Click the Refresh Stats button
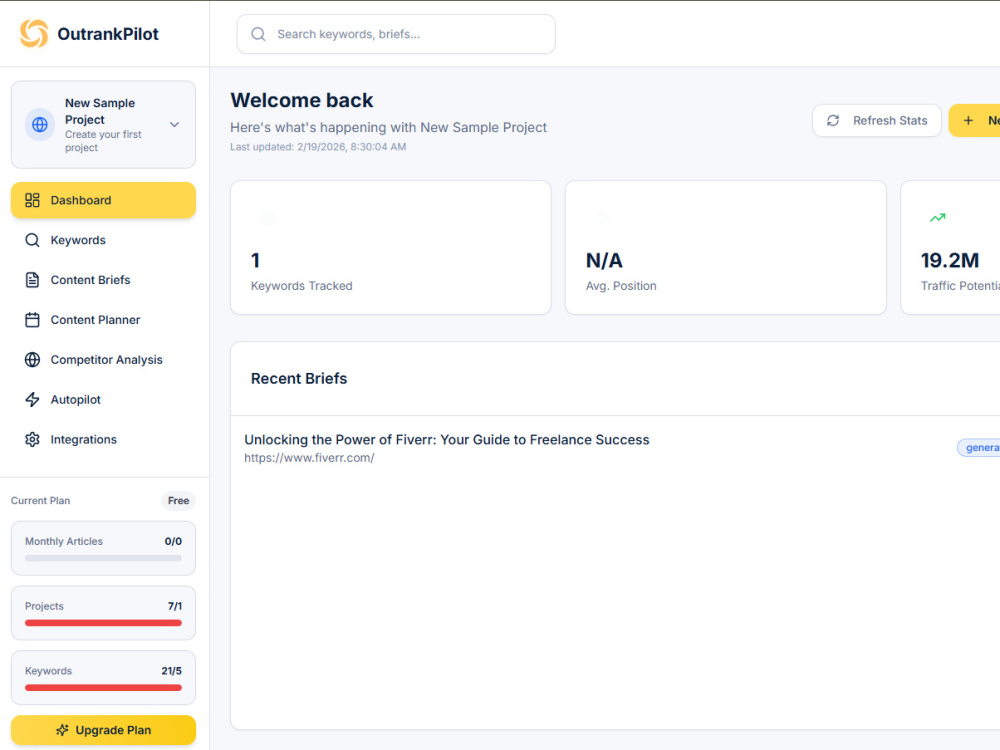The height and width of the screenshot is (750, 1000). click(x=877, y=121)
